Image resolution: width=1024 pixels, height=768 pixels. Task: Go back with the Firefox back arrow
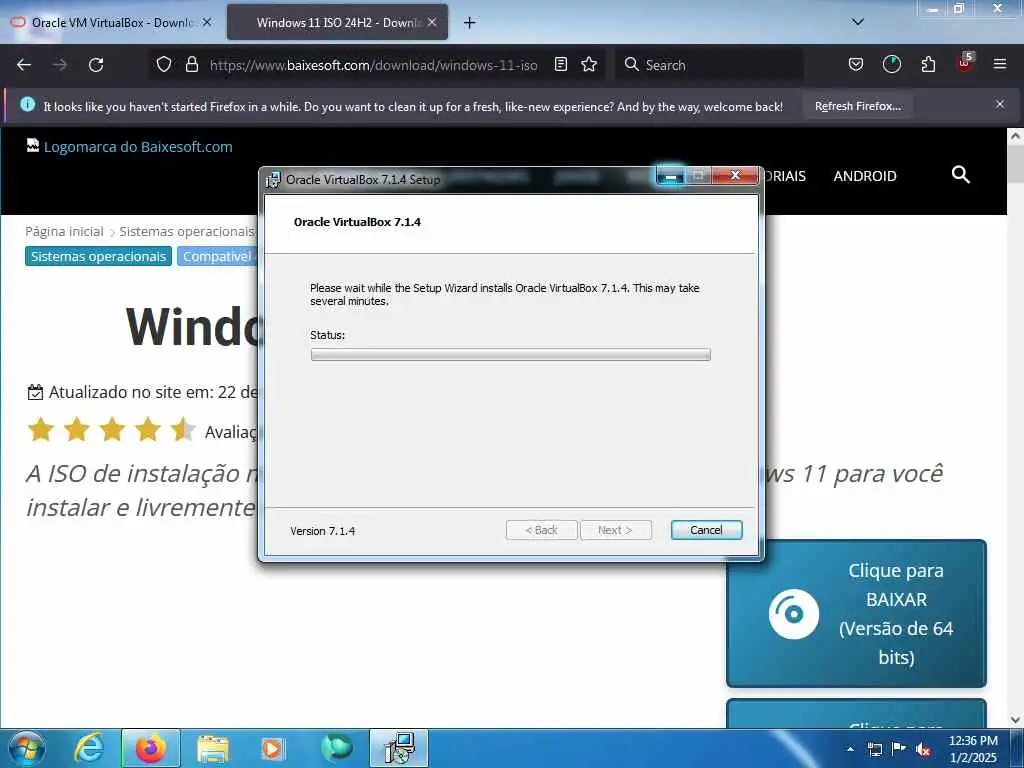coord(24,65)
